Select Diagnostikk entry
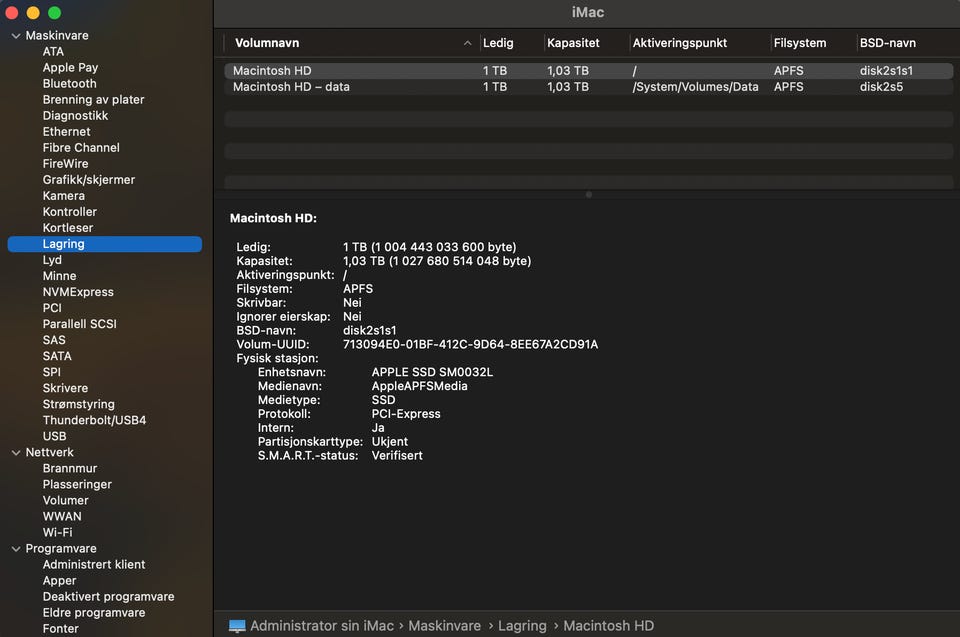This screenshot has width=960, height=637. tap(75, 115)
